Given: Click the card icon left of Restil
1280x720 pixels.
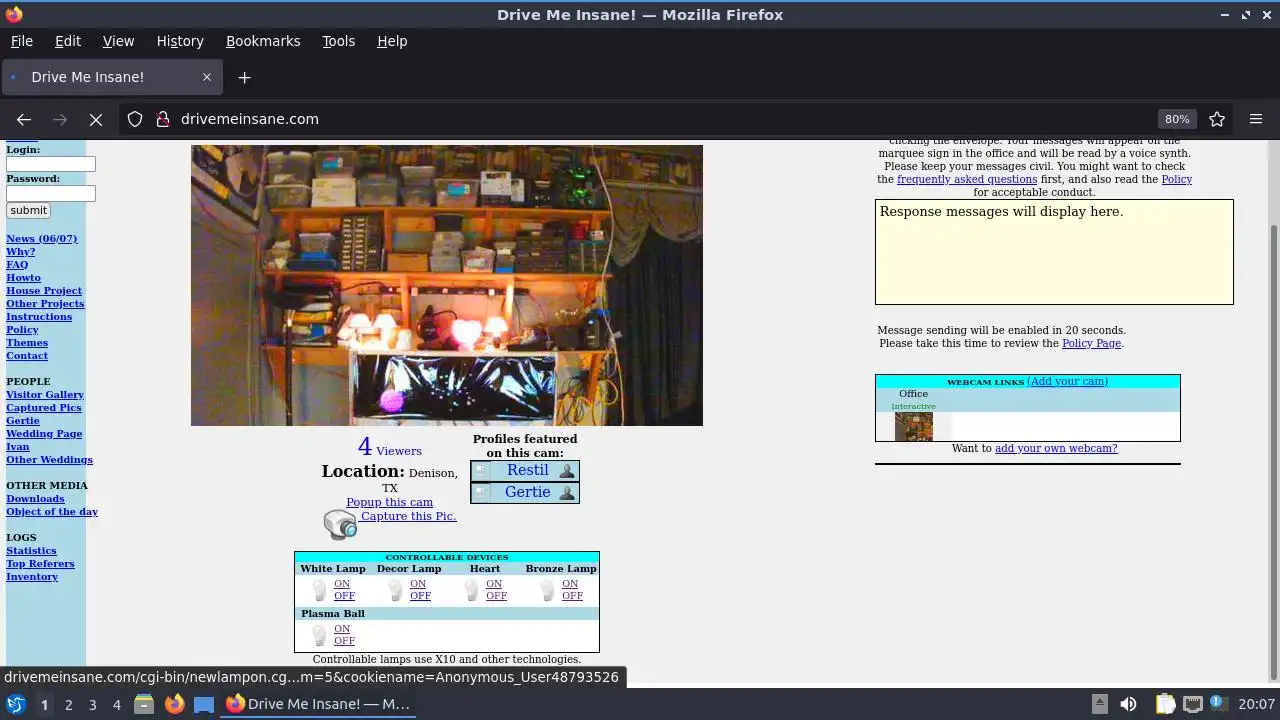Looking at the screenshot, I should (482, 471).
